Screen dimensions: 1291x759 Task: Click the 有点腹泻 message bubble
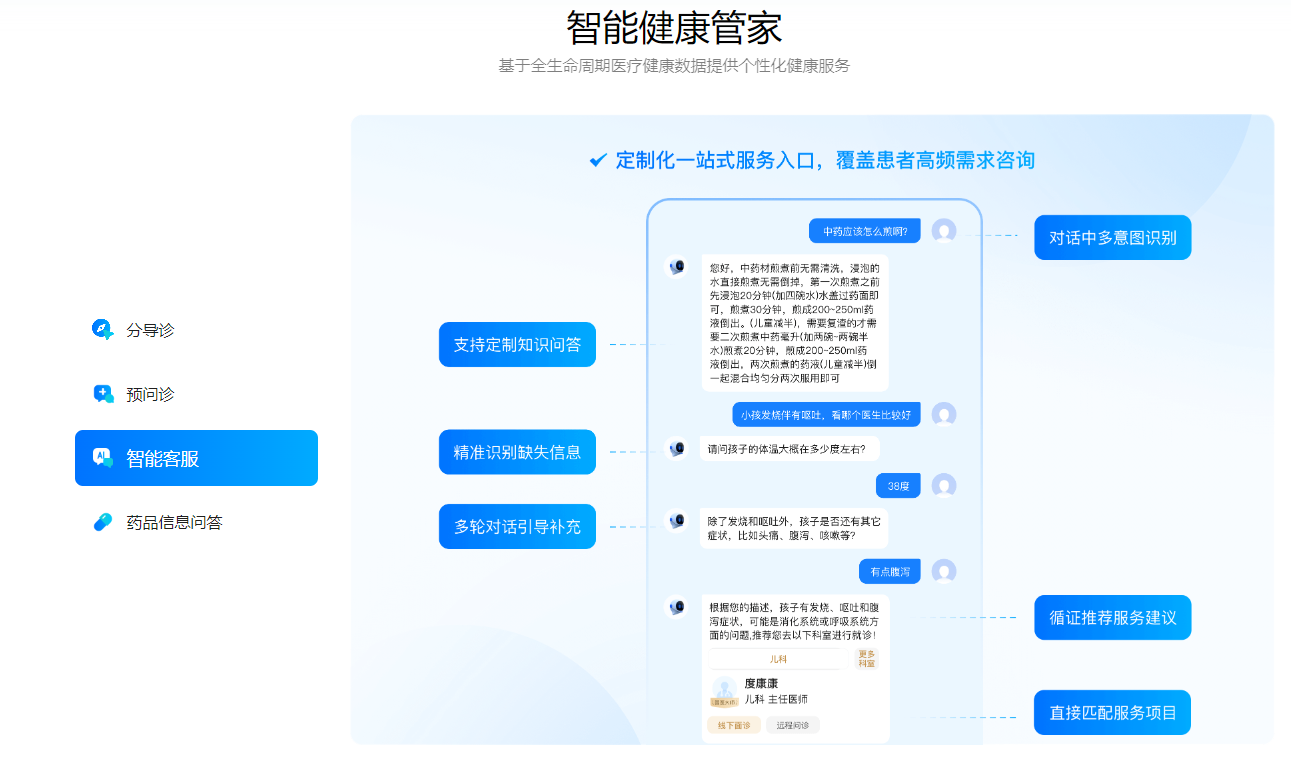[890, 571]
